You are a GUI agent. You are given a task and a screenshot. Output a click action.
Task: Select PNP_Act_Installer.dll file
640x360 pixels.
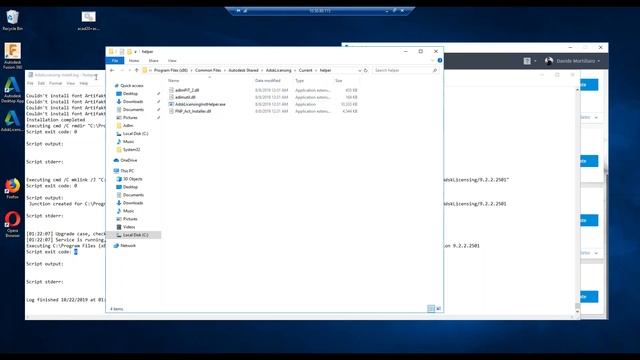pyautogui.click(x=193, y=111)
